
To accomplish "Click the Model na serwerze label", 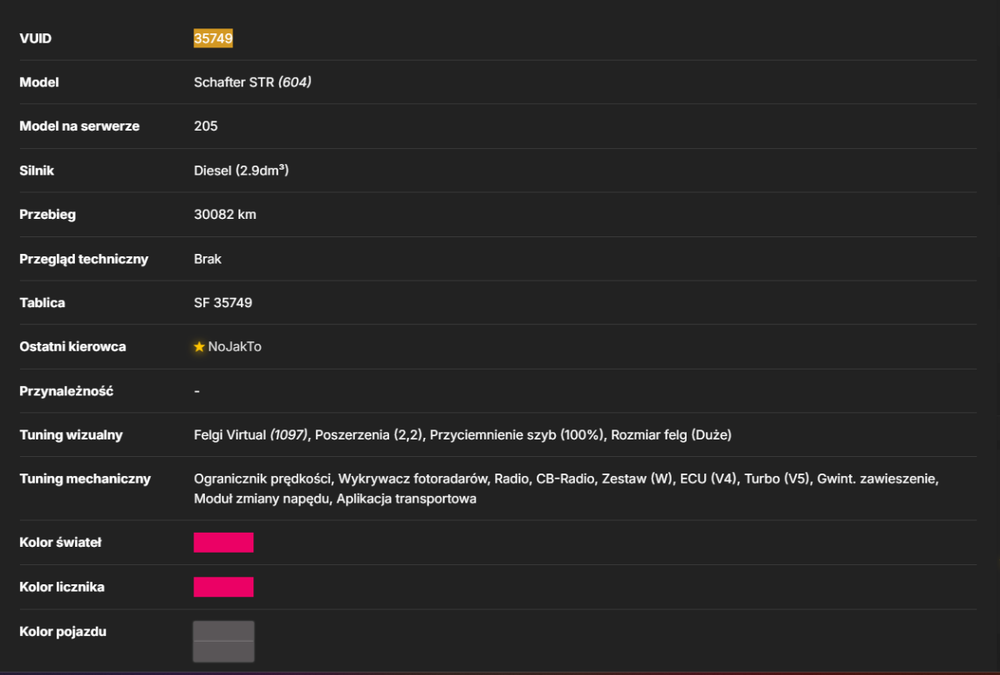I will pyautogui.click(x=79, y=126).
